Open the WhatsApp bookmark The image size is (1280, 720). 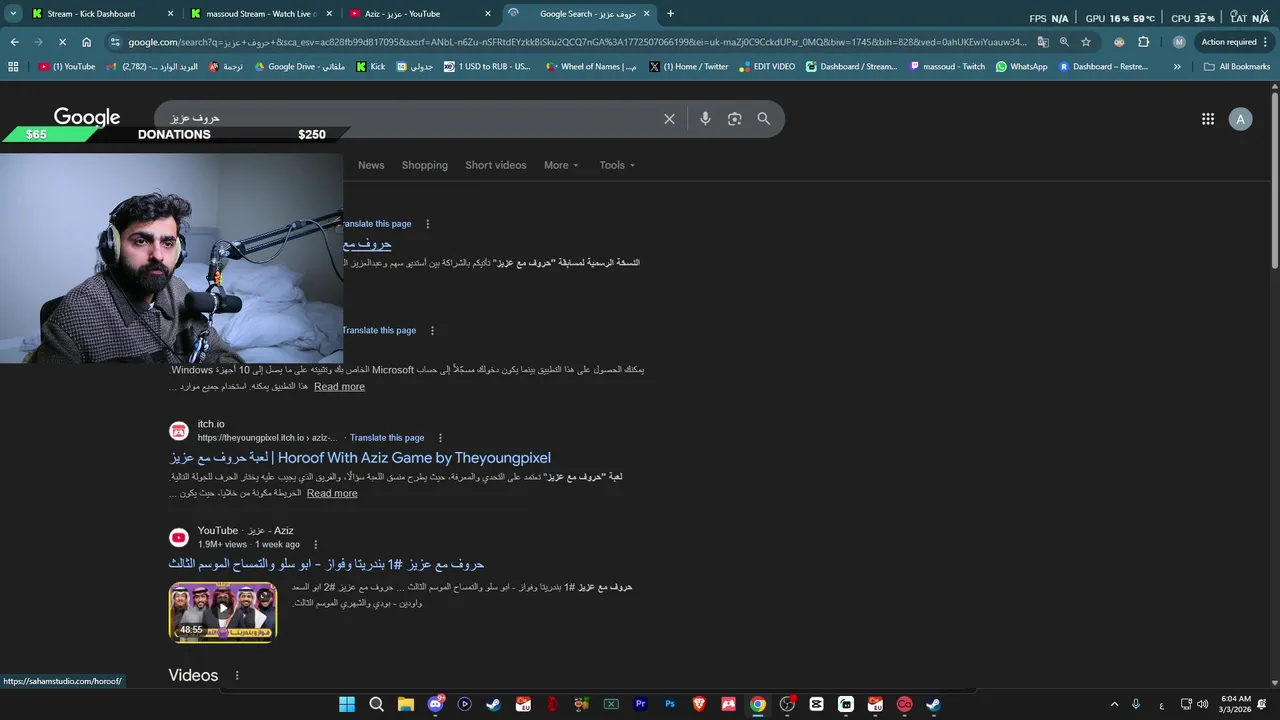1021,67
